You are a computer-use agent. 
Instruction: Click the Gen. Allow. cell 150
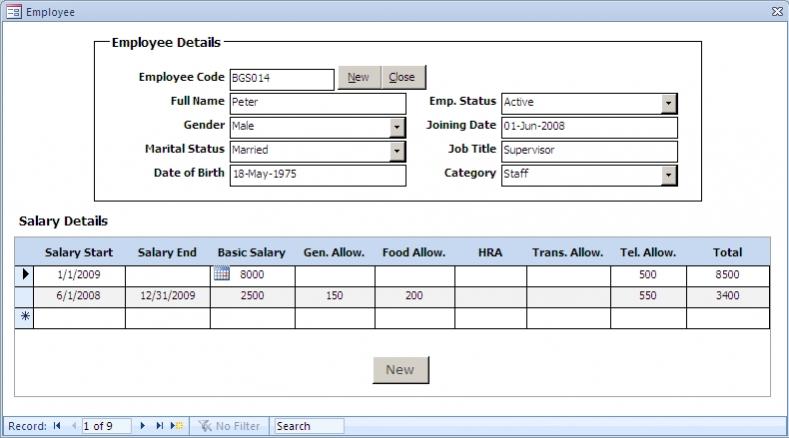coord(335,296)
